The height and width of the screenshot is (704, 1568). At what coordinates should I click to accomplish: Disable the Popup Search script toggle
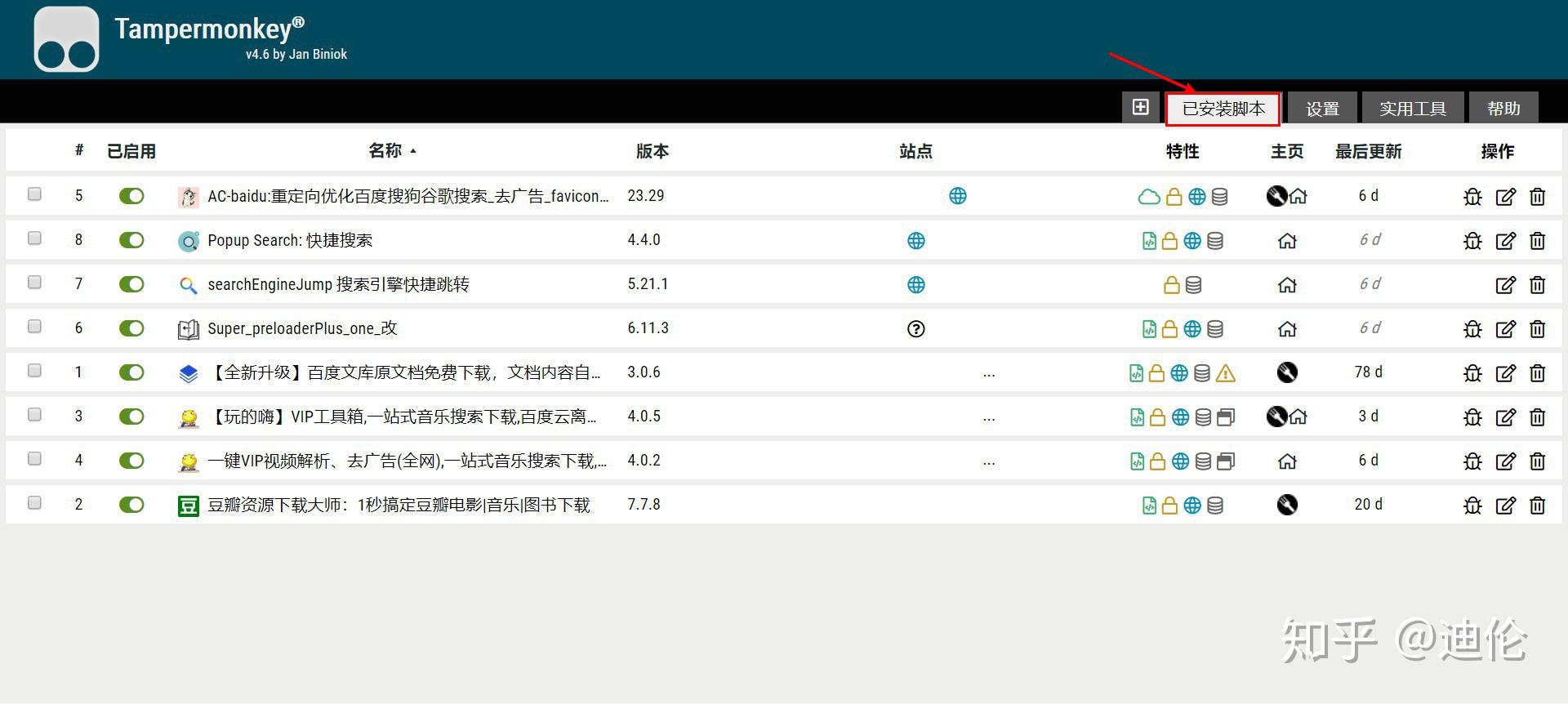tap(131, 240)
